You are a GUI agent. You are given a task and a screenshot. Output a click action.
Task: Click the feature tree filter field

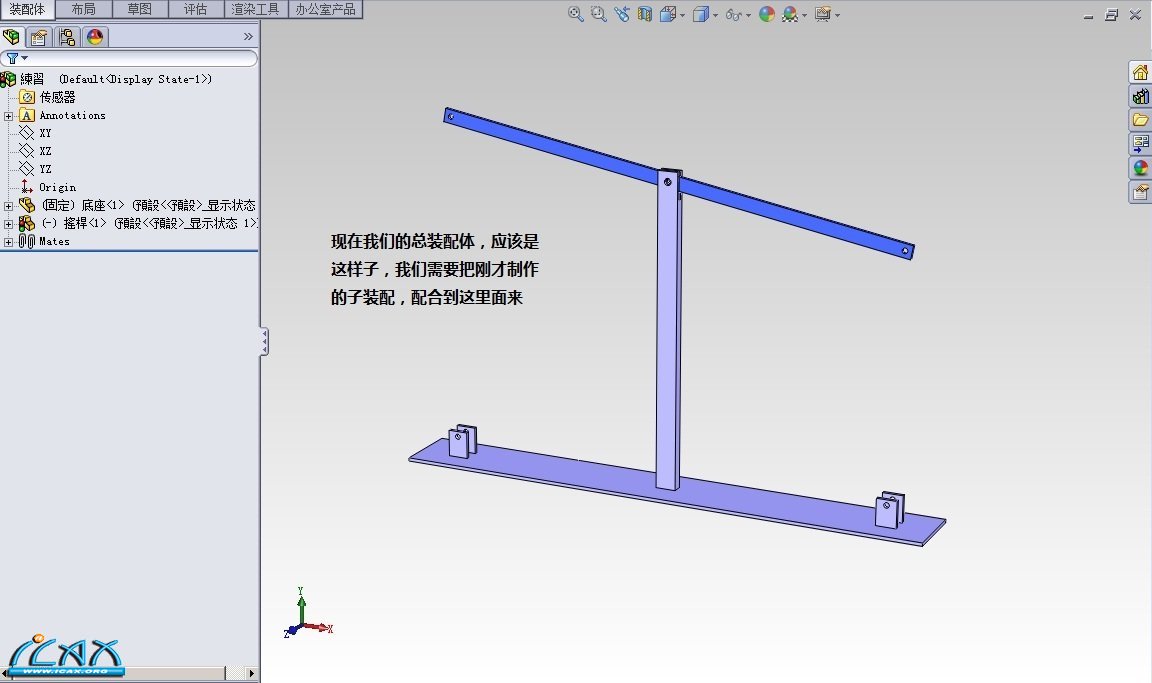(135, 59)
